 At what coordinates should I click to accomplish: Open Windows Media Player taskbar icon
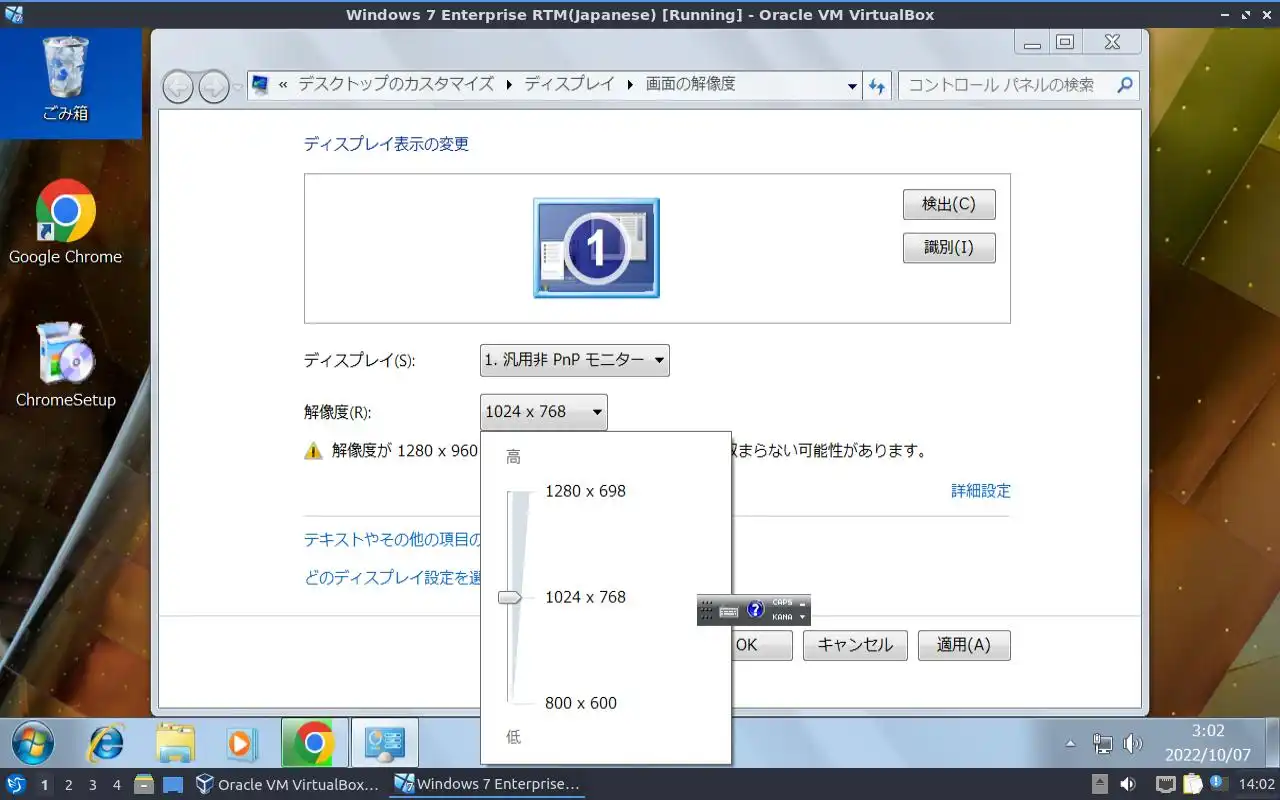pos(242,743)
